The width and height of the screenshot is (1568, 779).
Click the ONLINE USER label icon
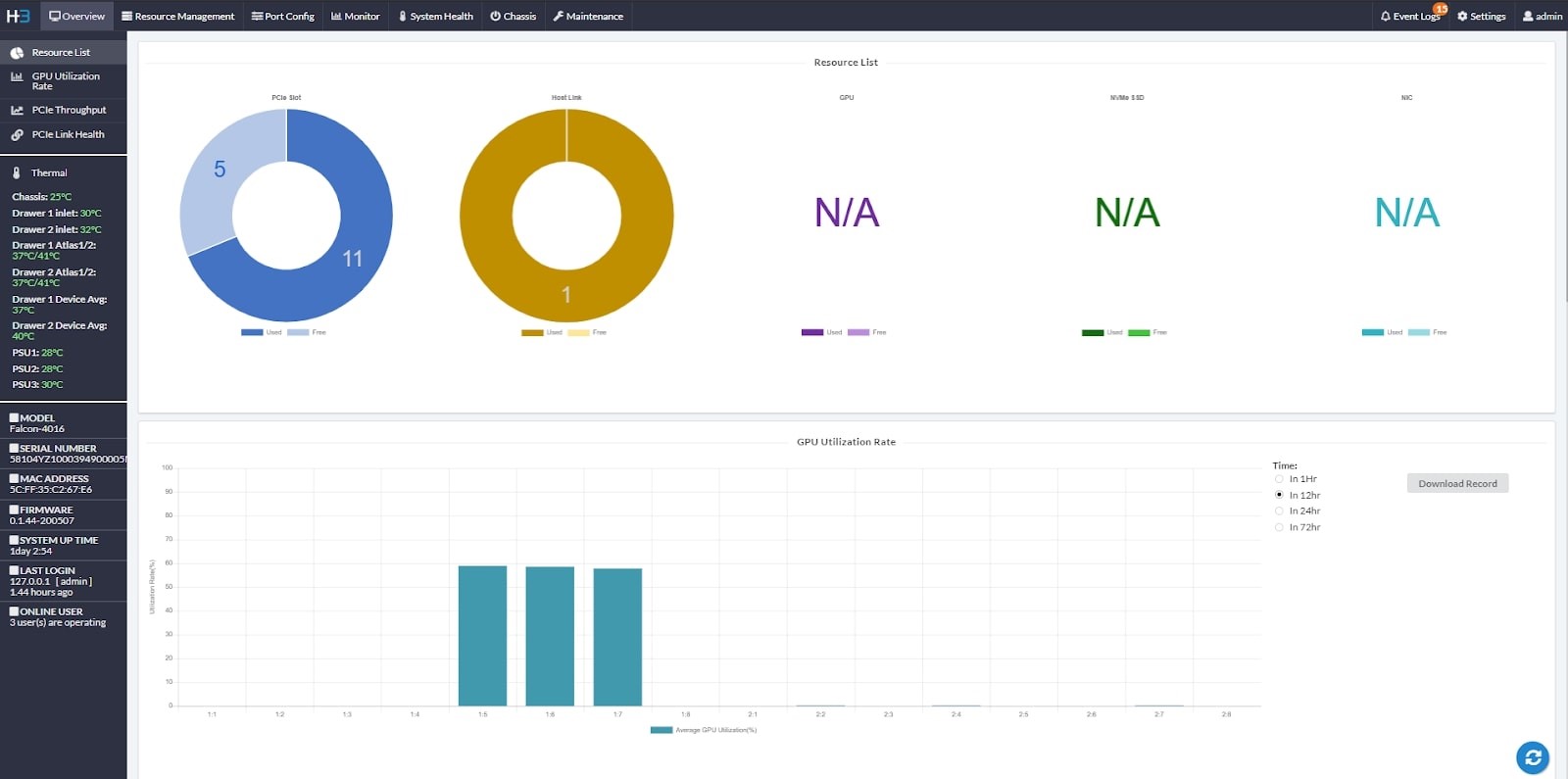point(15,611)
